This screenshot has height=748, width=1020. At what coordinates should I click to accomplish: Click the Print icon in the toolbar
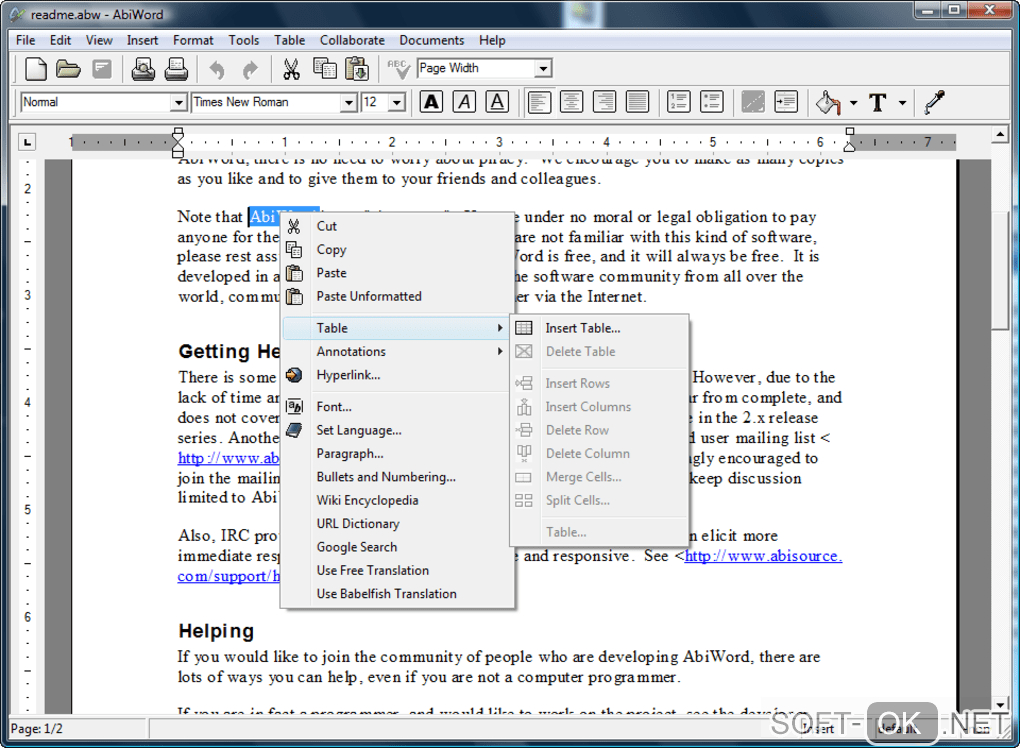tap(176, 69)
